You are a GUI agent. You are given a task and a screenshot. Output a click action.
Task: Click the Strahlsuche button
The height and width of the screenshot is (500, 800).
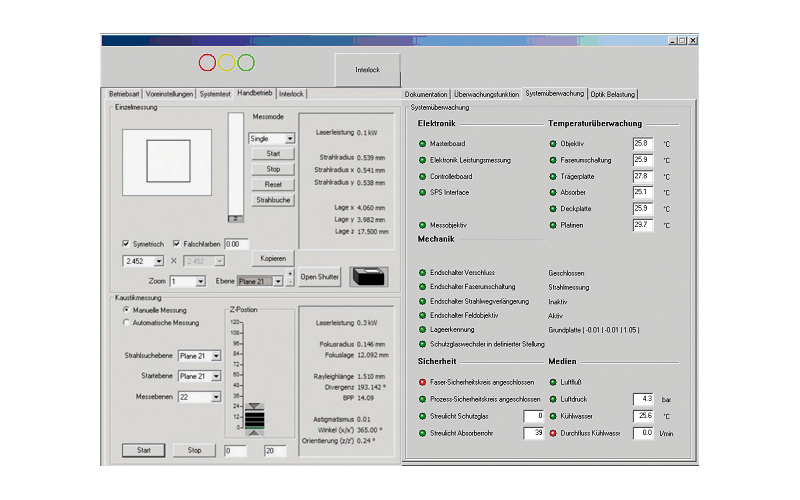coord(273,200)
